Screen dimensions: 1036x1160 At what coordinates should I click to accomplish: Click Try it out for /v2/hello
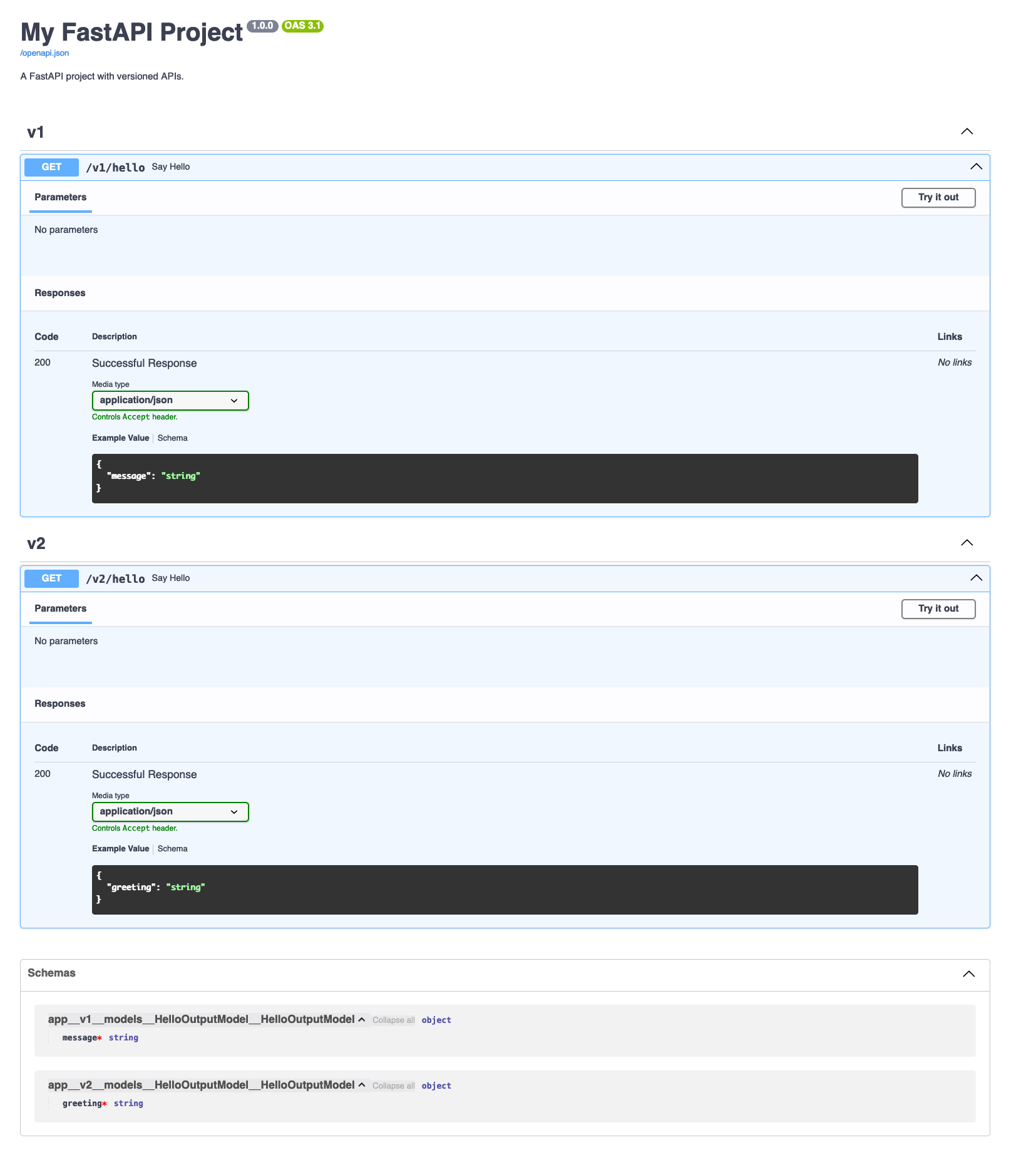pos(938,608)
